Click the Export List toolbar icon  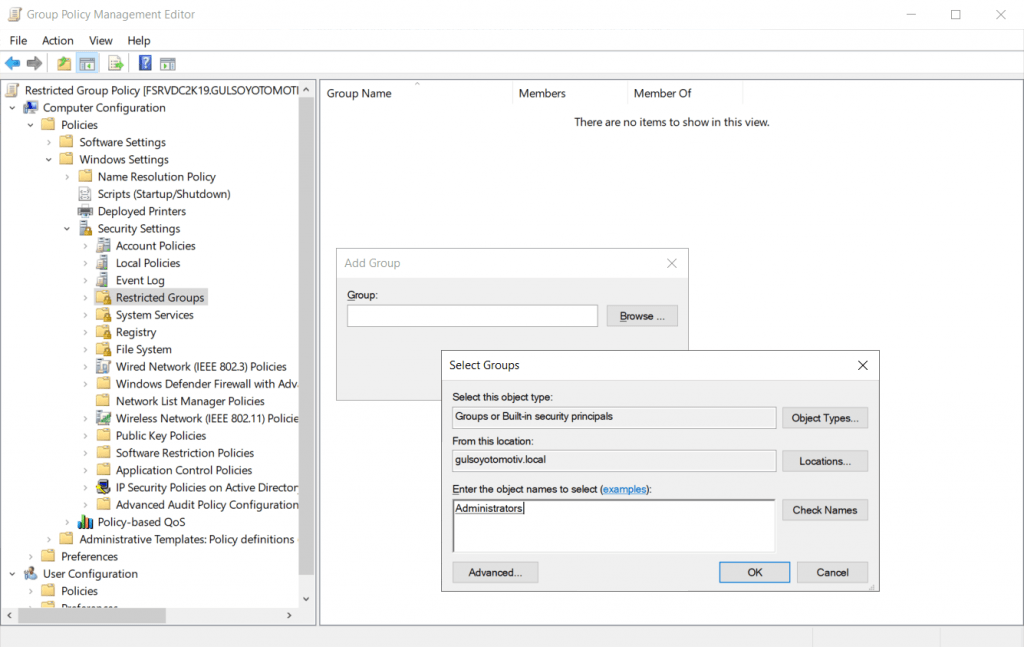coord(116,64)
